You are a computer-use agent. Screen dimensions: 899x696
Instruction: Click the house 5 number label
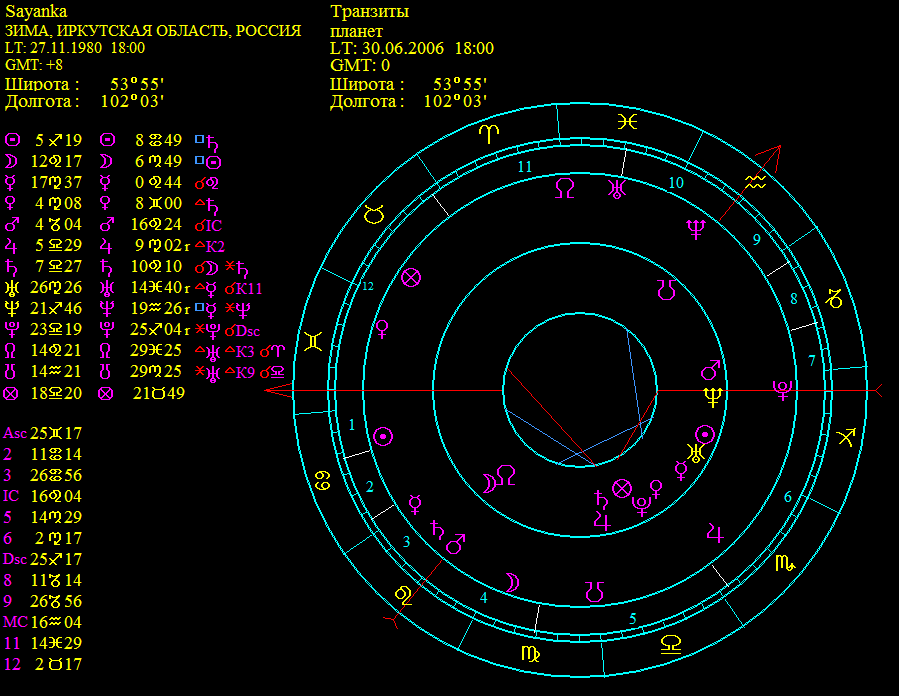pos(632,618)
